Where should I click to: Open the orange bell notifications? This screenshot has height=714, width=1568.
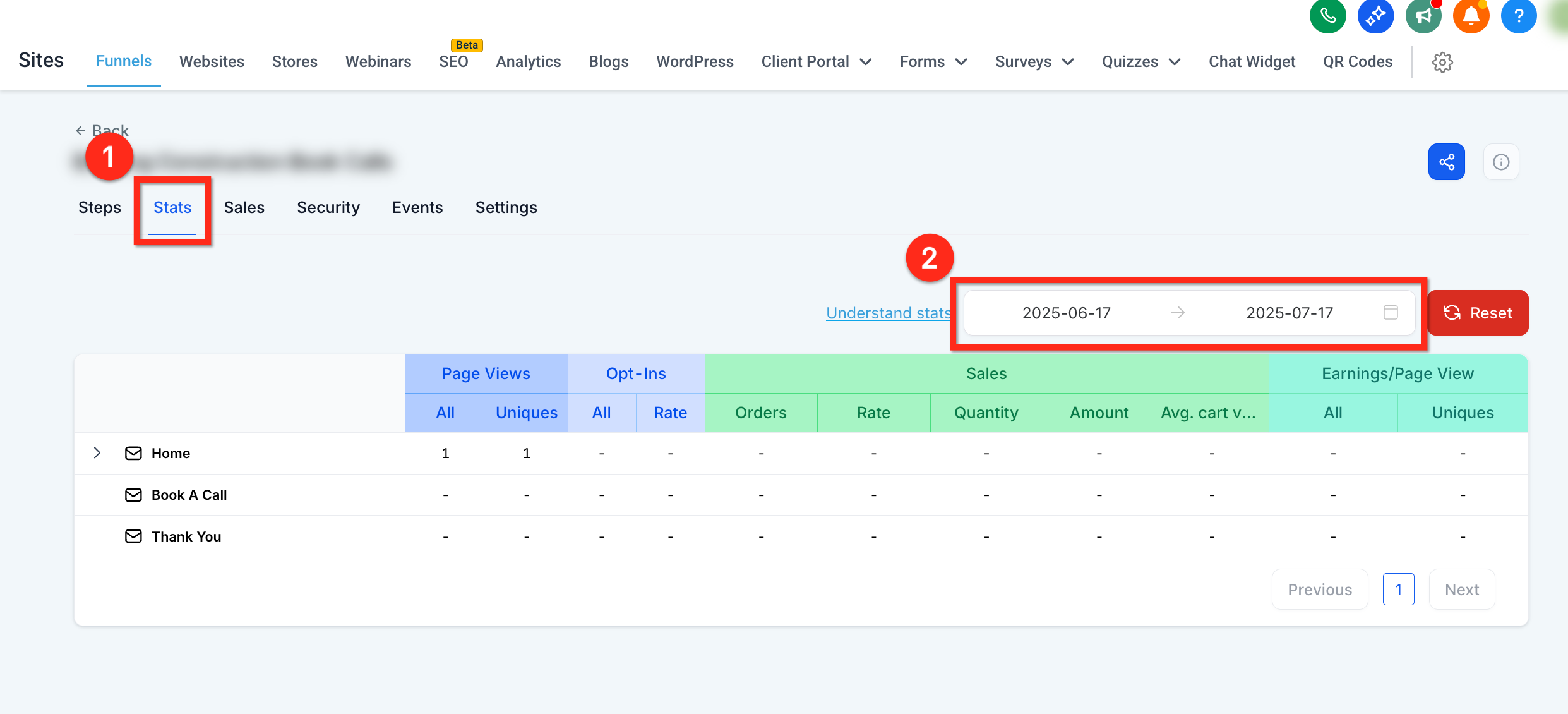point(1471,16)
